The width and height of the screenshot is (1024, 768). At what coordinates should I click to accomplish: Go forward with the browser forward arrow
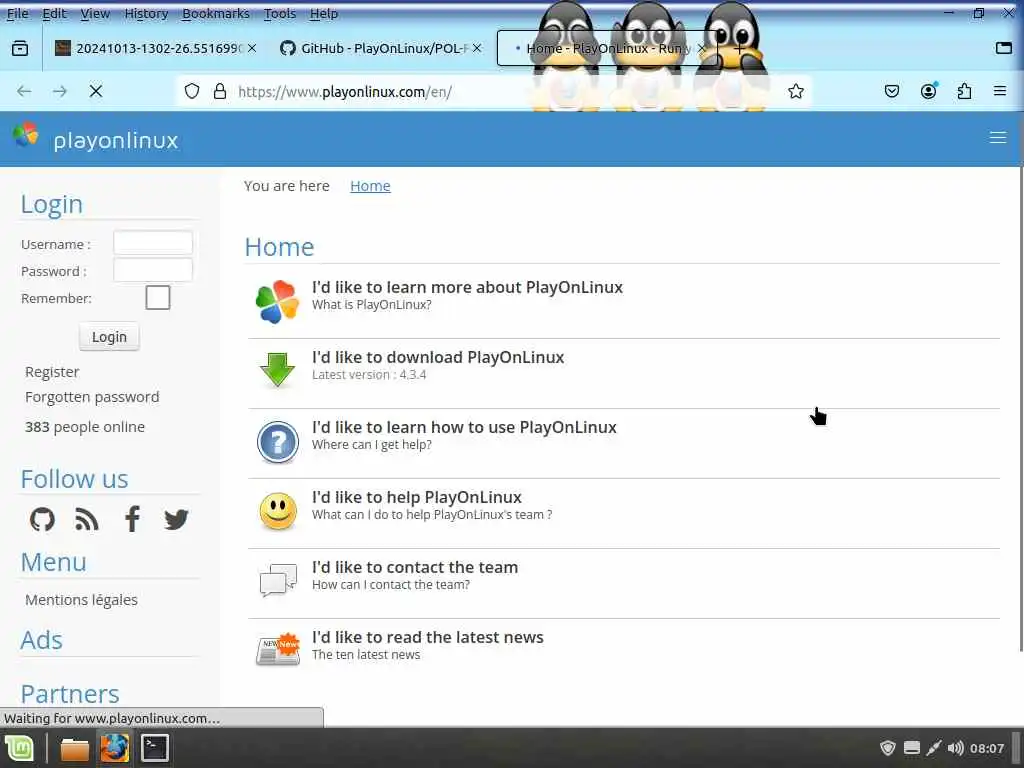(x=60, y=91)
